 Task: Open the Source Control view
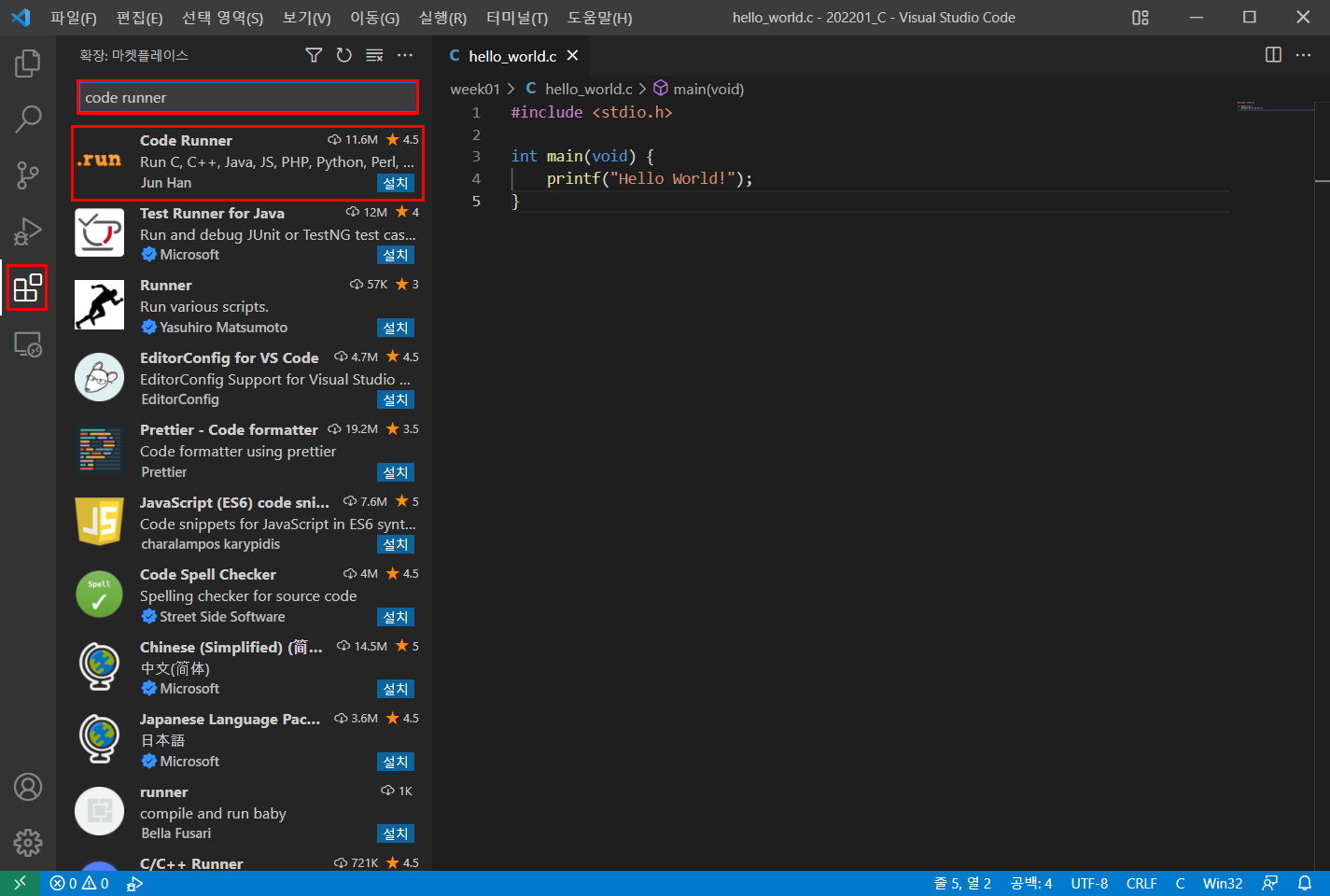[28, 175]
